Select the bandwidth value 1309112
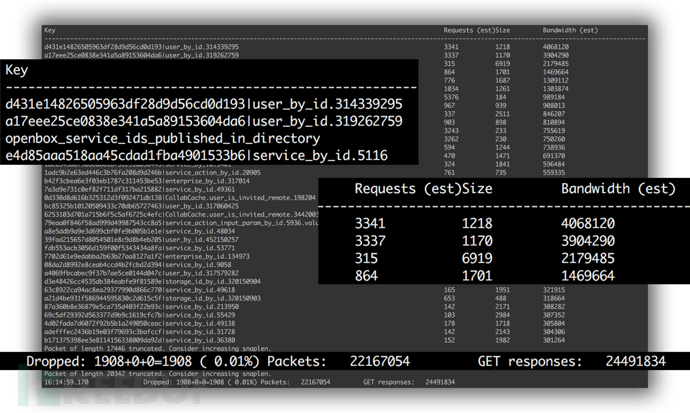Viewport: 690px width, 413px height. coord(555,80)
